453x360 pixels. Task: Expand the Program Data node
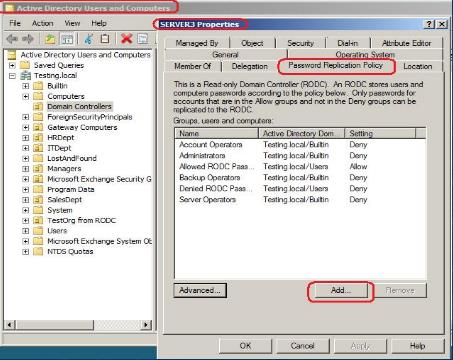pyautogui.click(x=26, y=189)
